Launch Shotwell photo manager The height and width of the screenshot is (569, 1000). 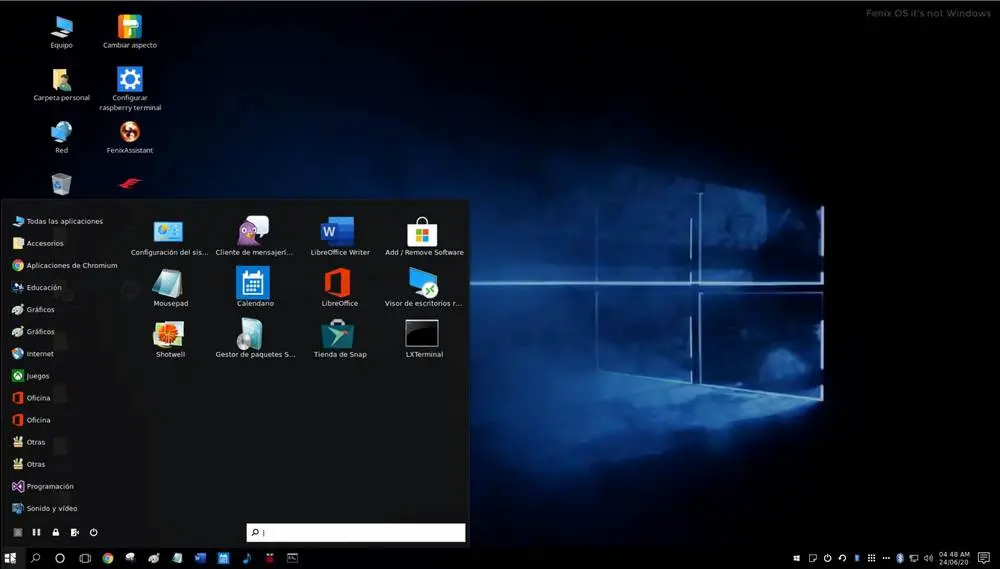[x=170, y=339]
